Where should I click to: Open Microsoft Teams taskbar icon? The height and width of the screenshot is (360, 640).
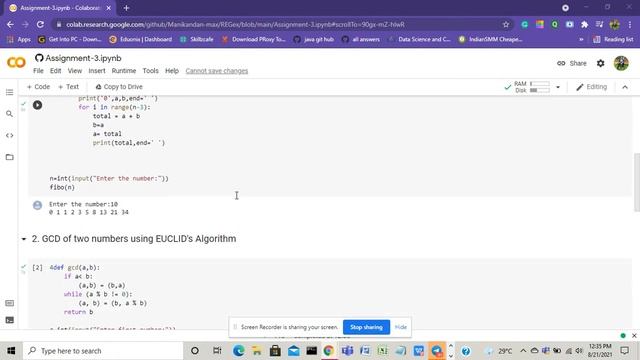point(347,351)
